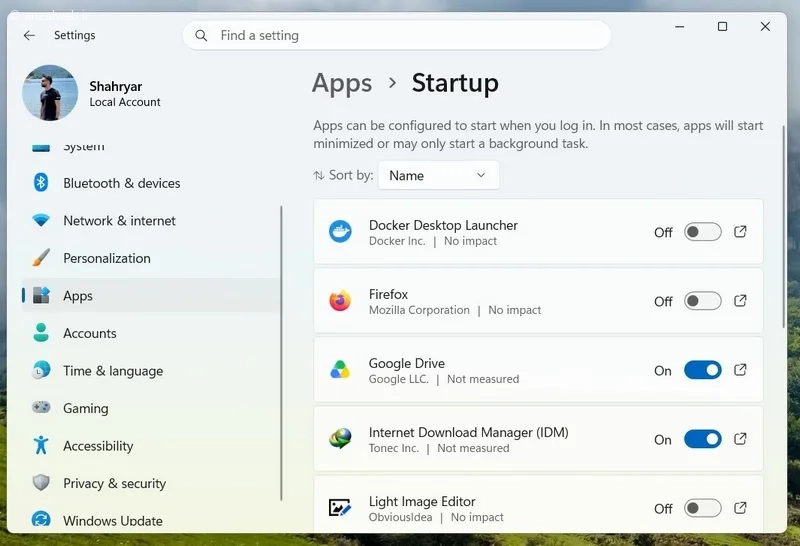Click the main content vertical scrollbar
Viewport: 800px width, 546px height.
pyautogui.click(x=784, y=227)
